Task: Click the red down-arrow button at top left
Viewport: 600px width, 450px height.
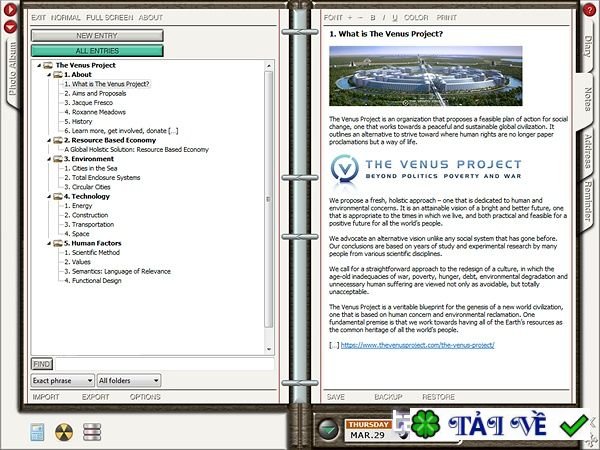Action: click(10, 26)
